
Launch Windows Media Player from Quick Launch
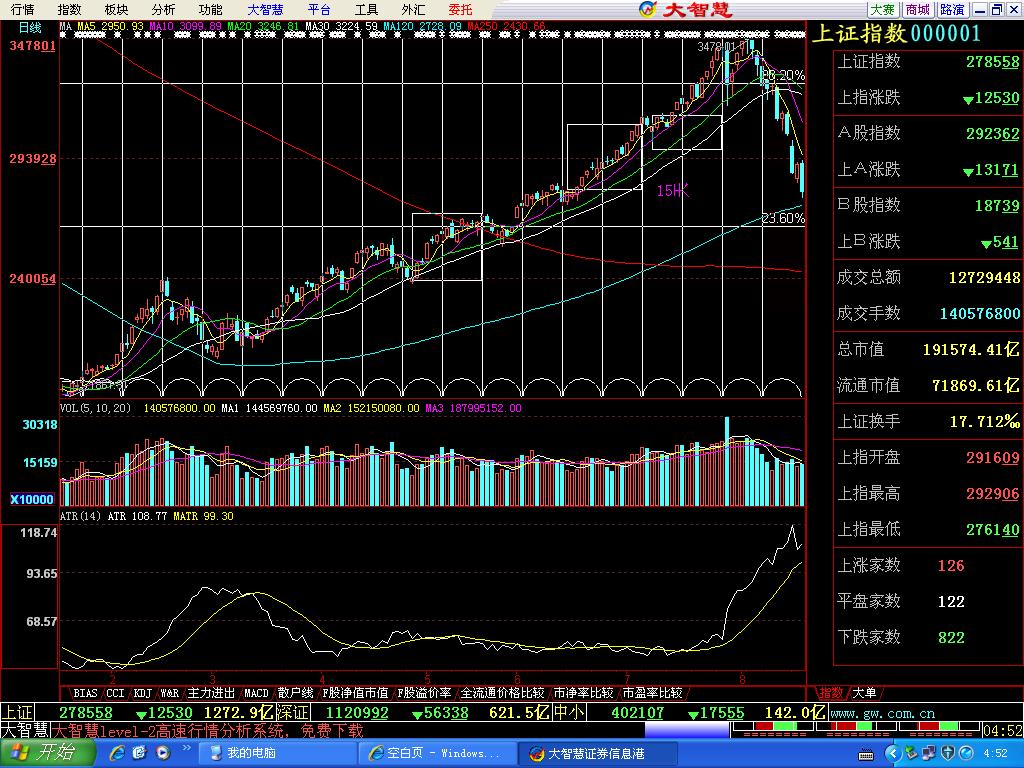(x=161, y=754)
